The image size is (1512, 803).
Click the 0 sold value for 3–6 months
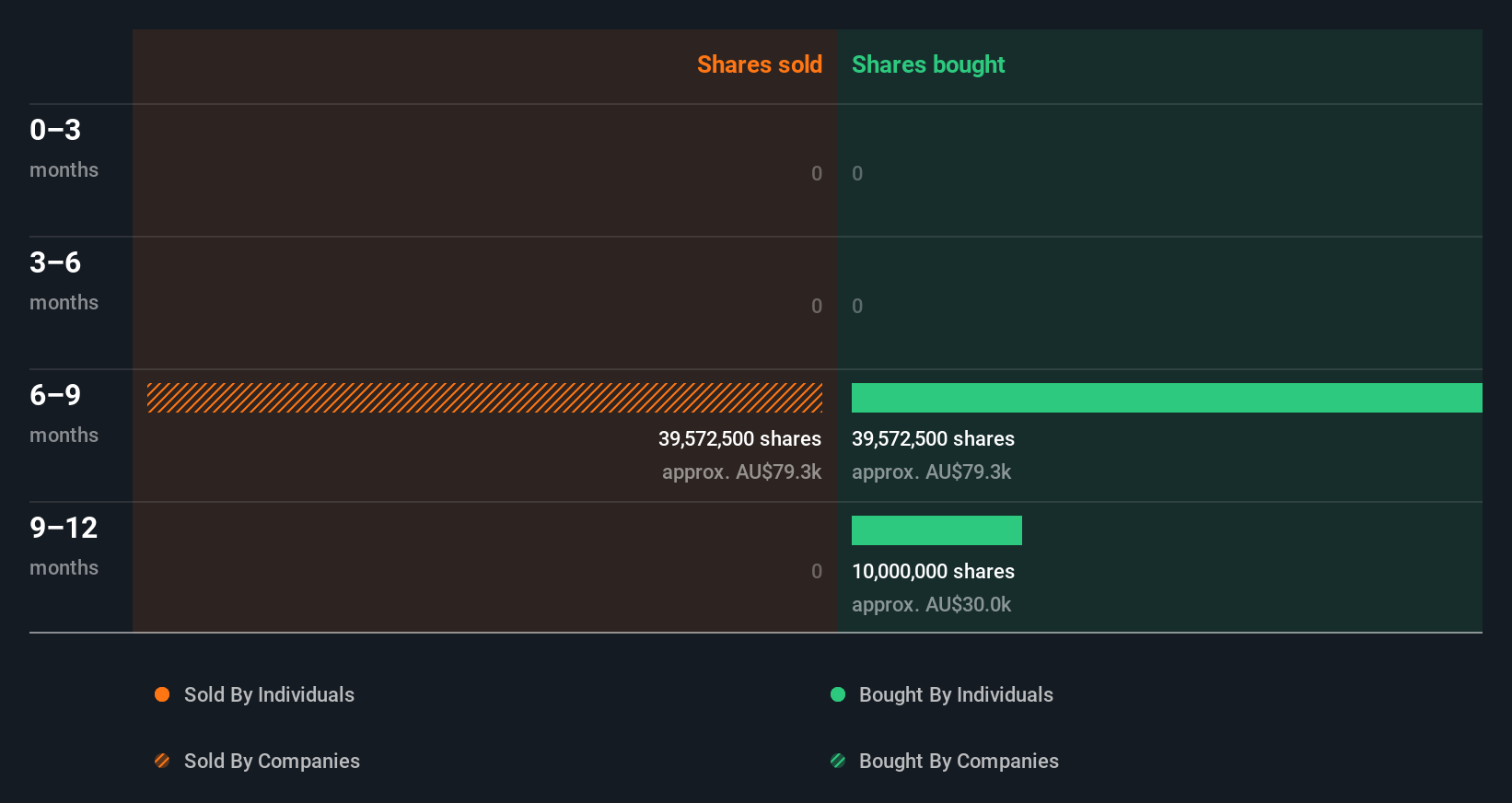[817, 307]
